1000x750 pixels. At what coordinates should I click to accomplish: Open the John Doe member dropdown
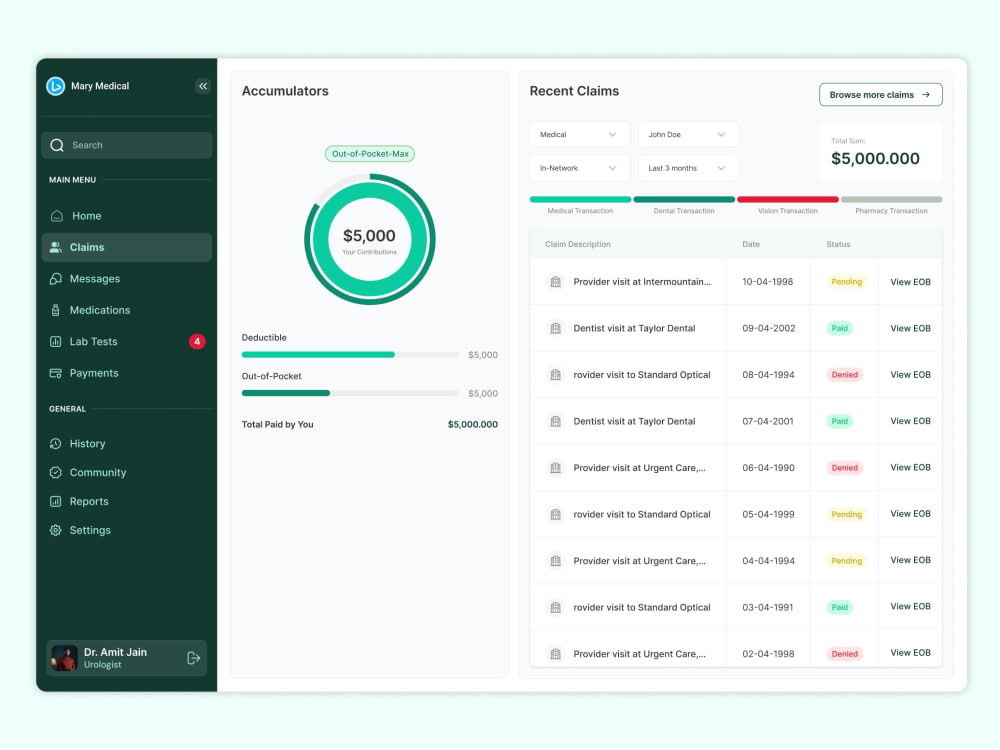[x=688, y=135]
